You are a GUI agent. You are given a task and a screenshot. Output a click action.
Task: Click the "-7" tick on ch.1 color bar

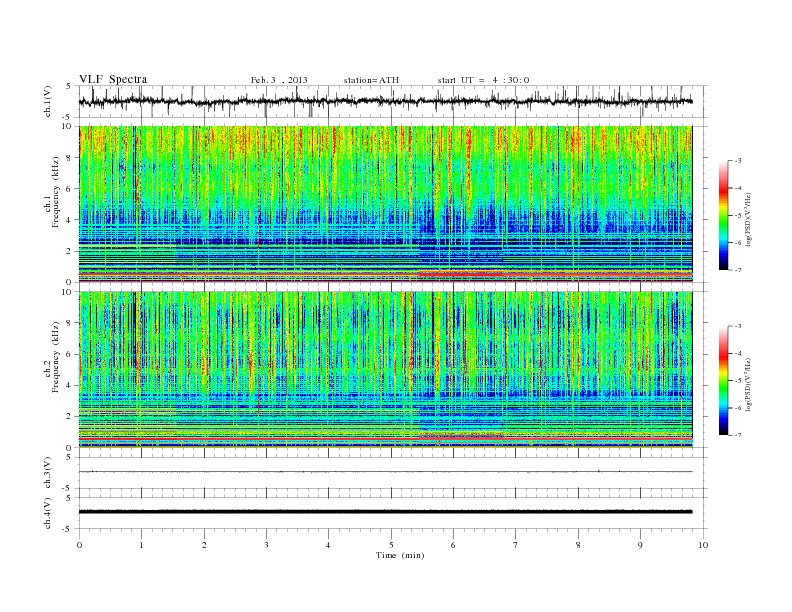point(737,270)
